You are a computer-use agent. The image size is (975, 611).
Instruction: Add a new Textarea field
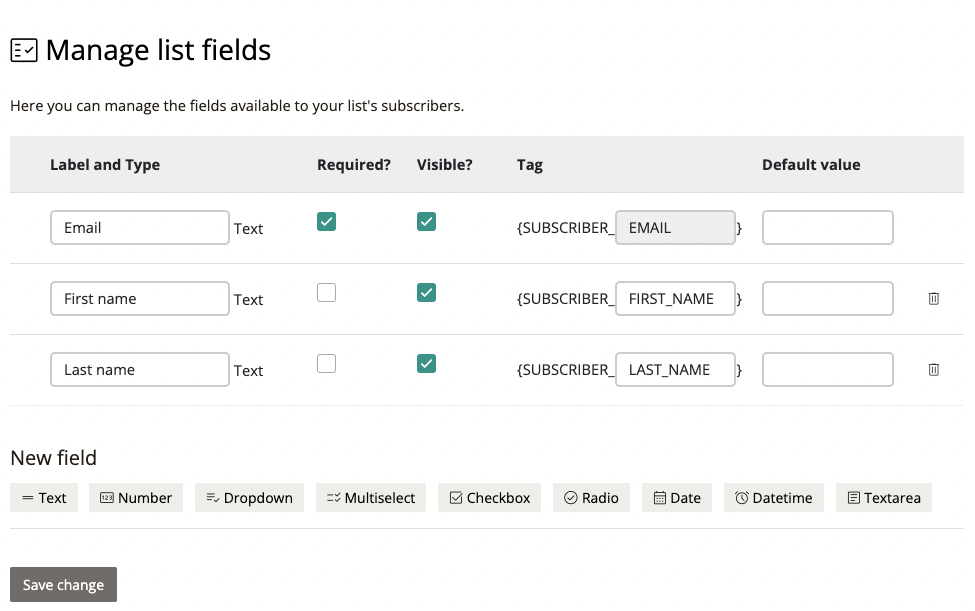point(884,498)
